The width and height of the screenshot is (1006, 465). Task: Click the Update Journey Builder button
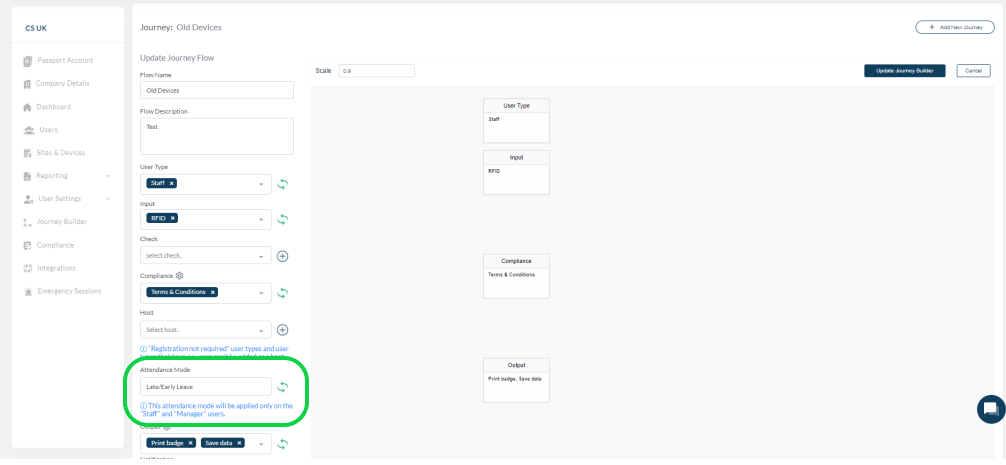(x=905, y=71)
